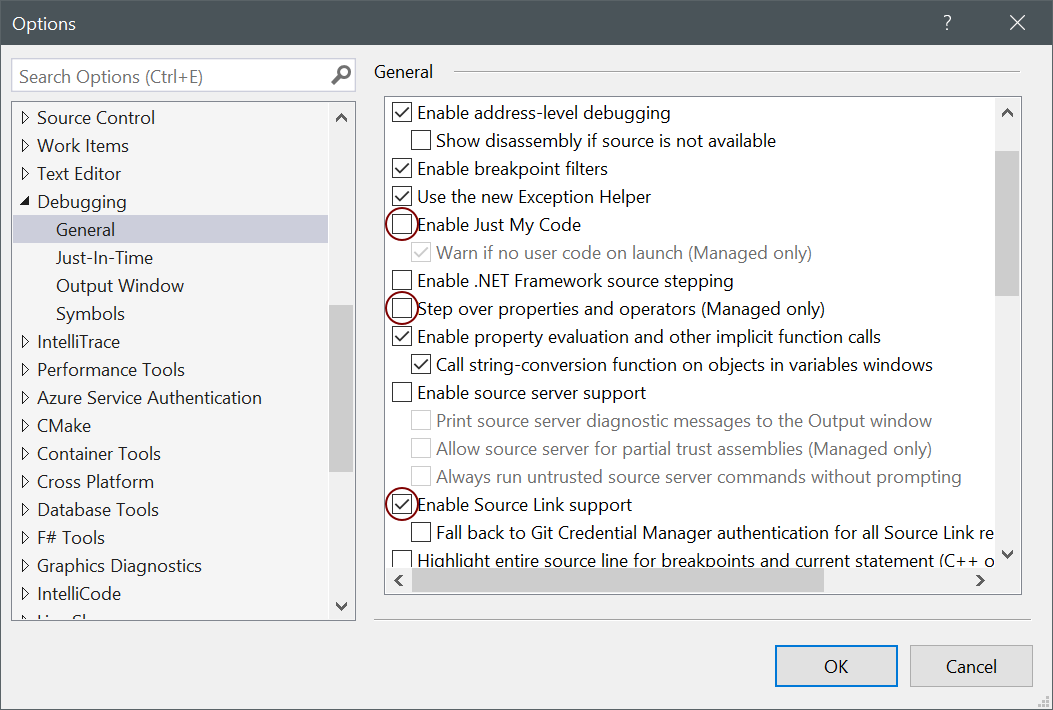Toggle Use the new Exception Helper

point(402,196)
